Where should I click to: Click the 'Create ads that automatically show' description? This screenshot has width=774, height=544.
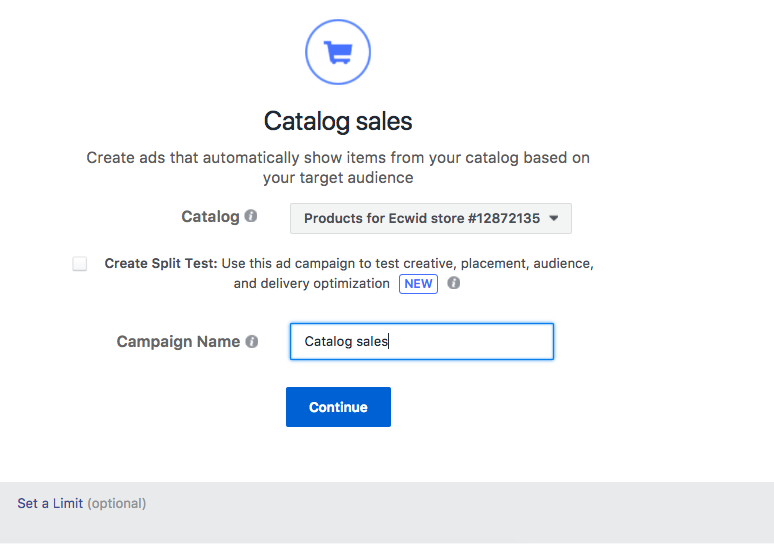coord(338,157)
